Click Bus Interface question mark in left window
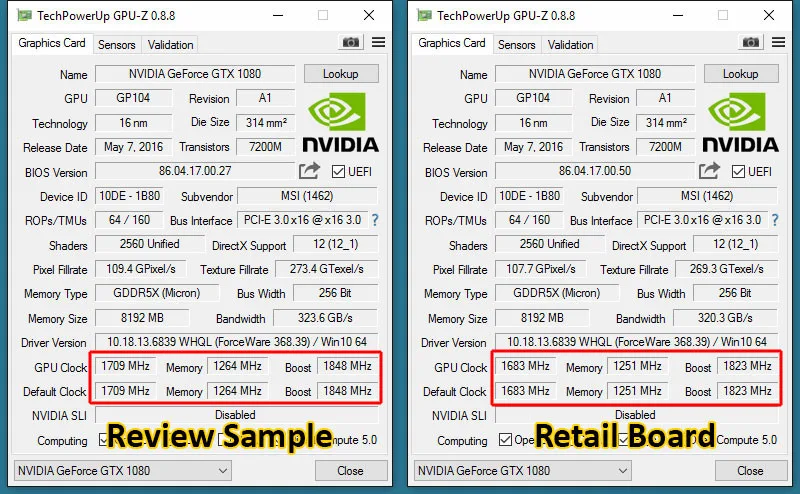The width and height of the screenshot is (800, 494). [375, 220]
